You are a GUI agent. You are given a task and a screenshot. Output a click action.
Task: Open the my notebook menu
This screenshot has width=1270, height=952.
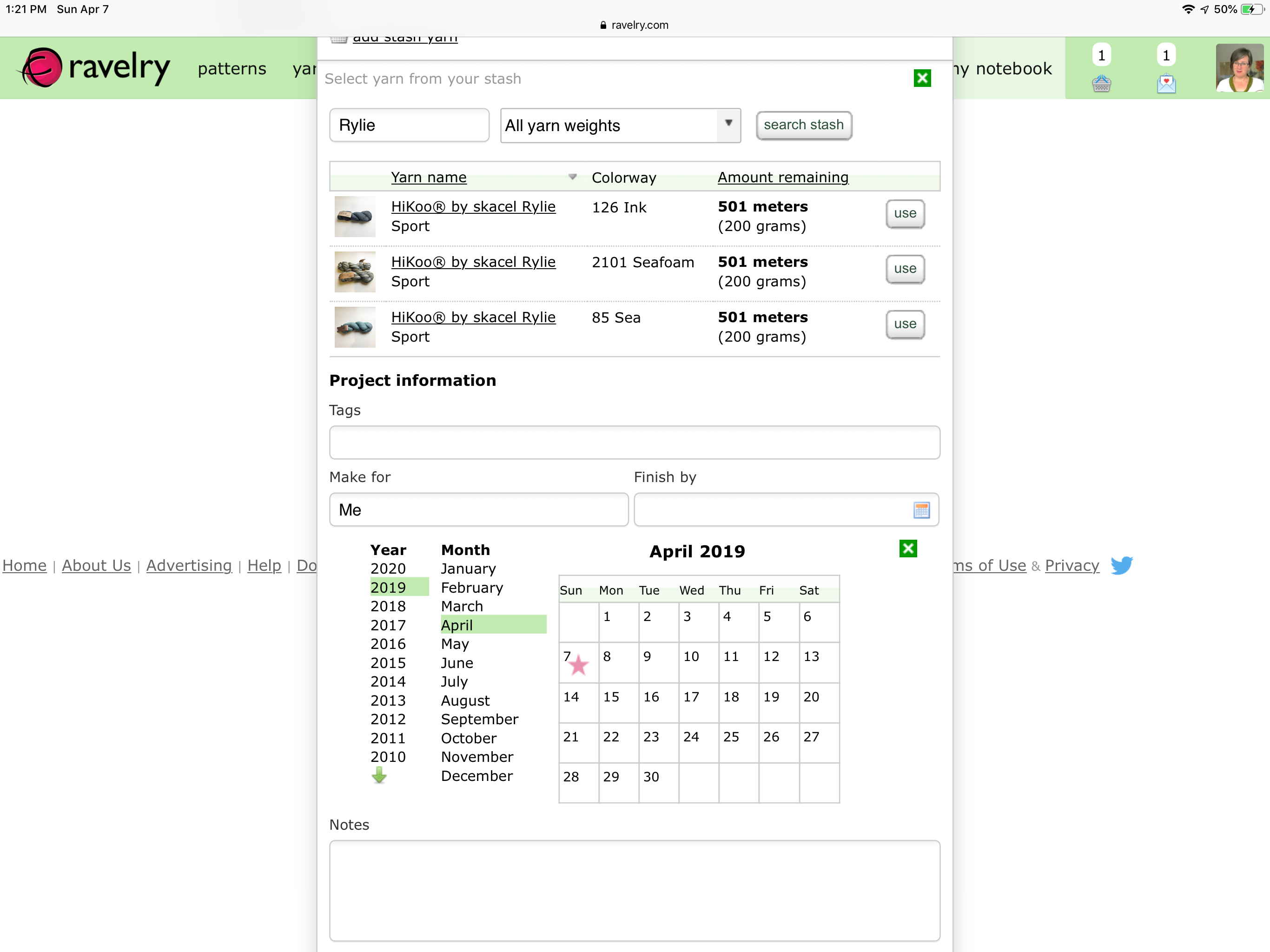[1002, 69]
